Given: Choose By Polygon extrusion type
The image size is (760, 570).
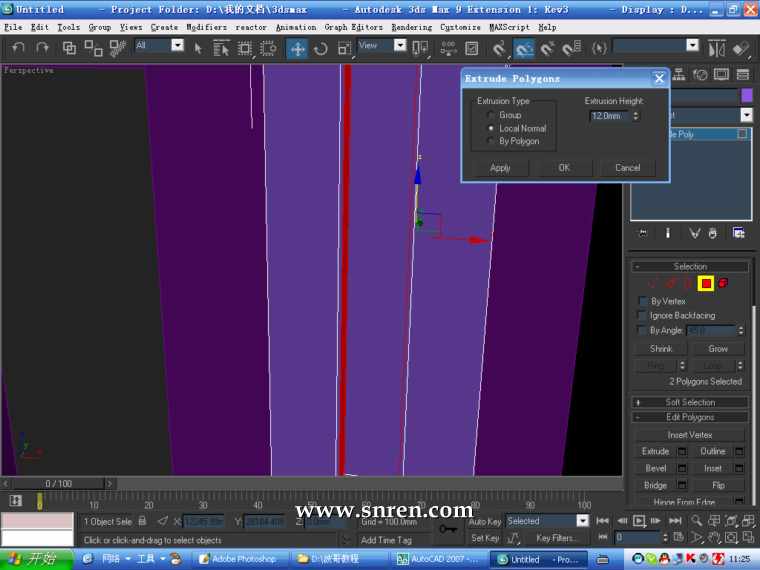Looking at the screenshot, I should [x=490, y=141].
